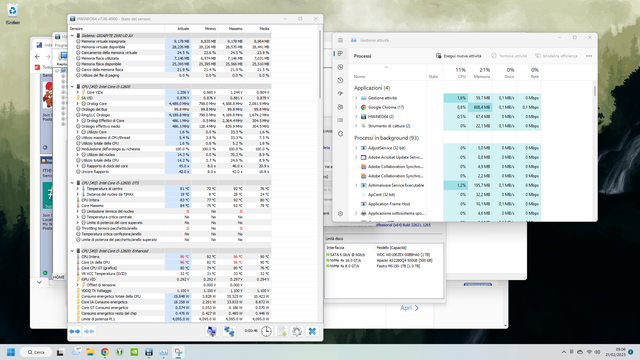Collapse the CPU Intel Core i5-12600 group
Viewport: 640px width, 360px height.
[x=72, y=87]
